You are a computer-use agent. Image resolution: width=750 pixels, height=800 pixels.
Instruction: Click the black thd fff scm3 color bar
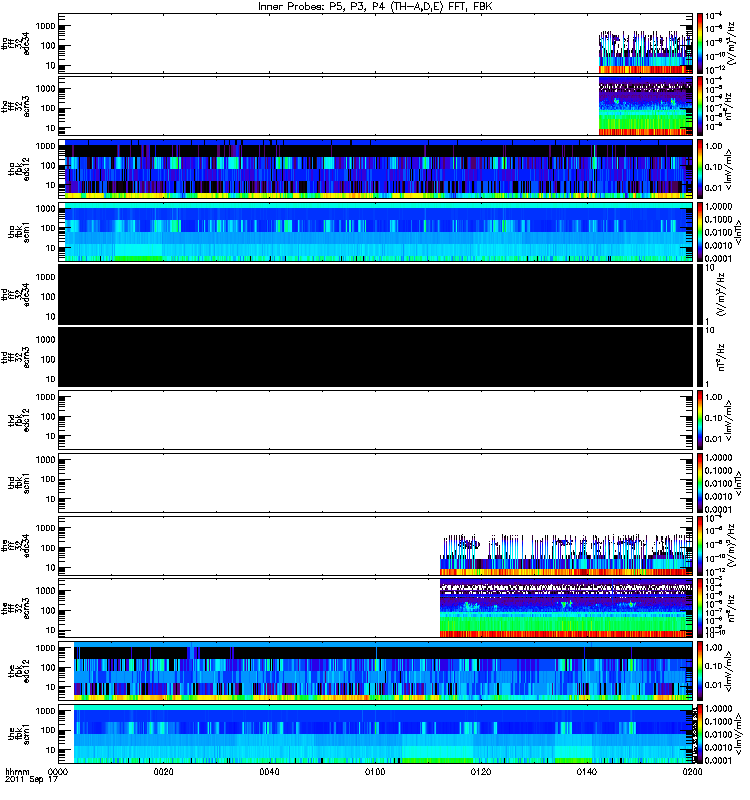tap(699, 357)
